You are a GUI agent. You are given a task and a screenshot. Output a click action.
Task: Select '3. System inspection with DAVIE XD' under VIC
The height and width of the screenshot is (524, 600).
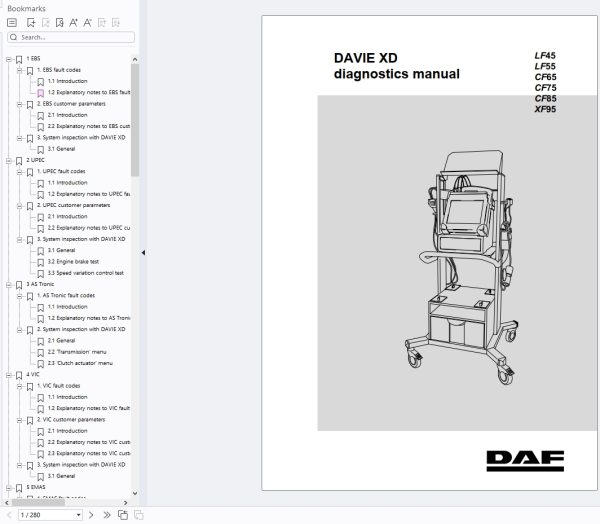point(81,465)
